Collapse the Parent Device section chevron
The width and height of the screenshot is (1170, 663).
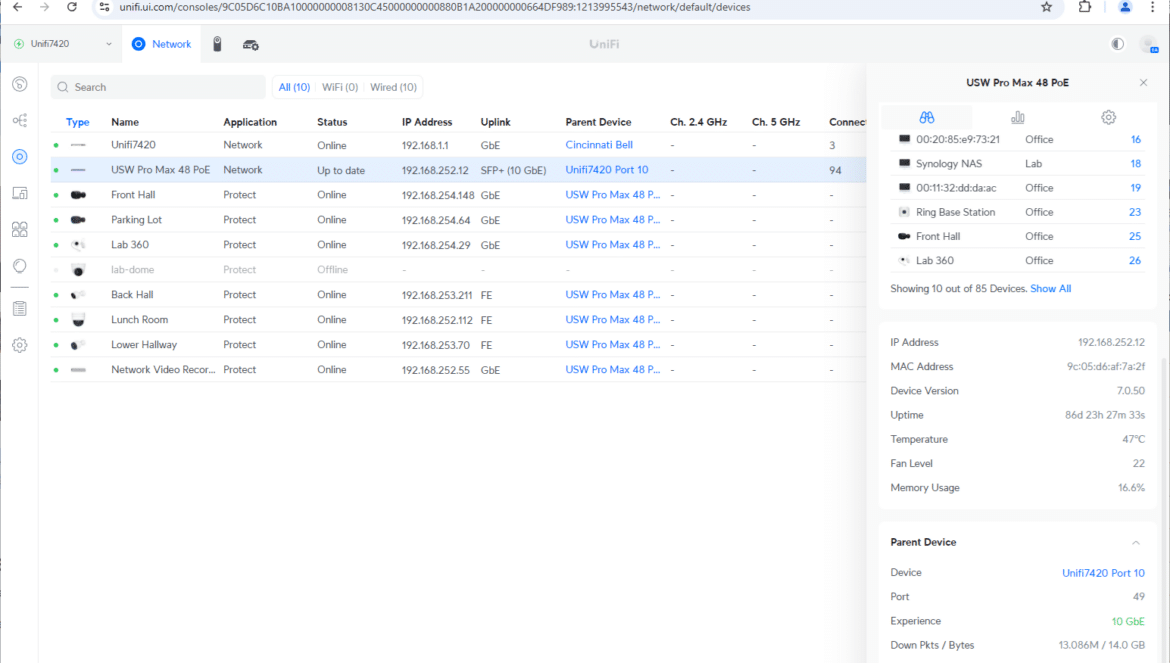pyautogui.click(x=1136, y=543)
